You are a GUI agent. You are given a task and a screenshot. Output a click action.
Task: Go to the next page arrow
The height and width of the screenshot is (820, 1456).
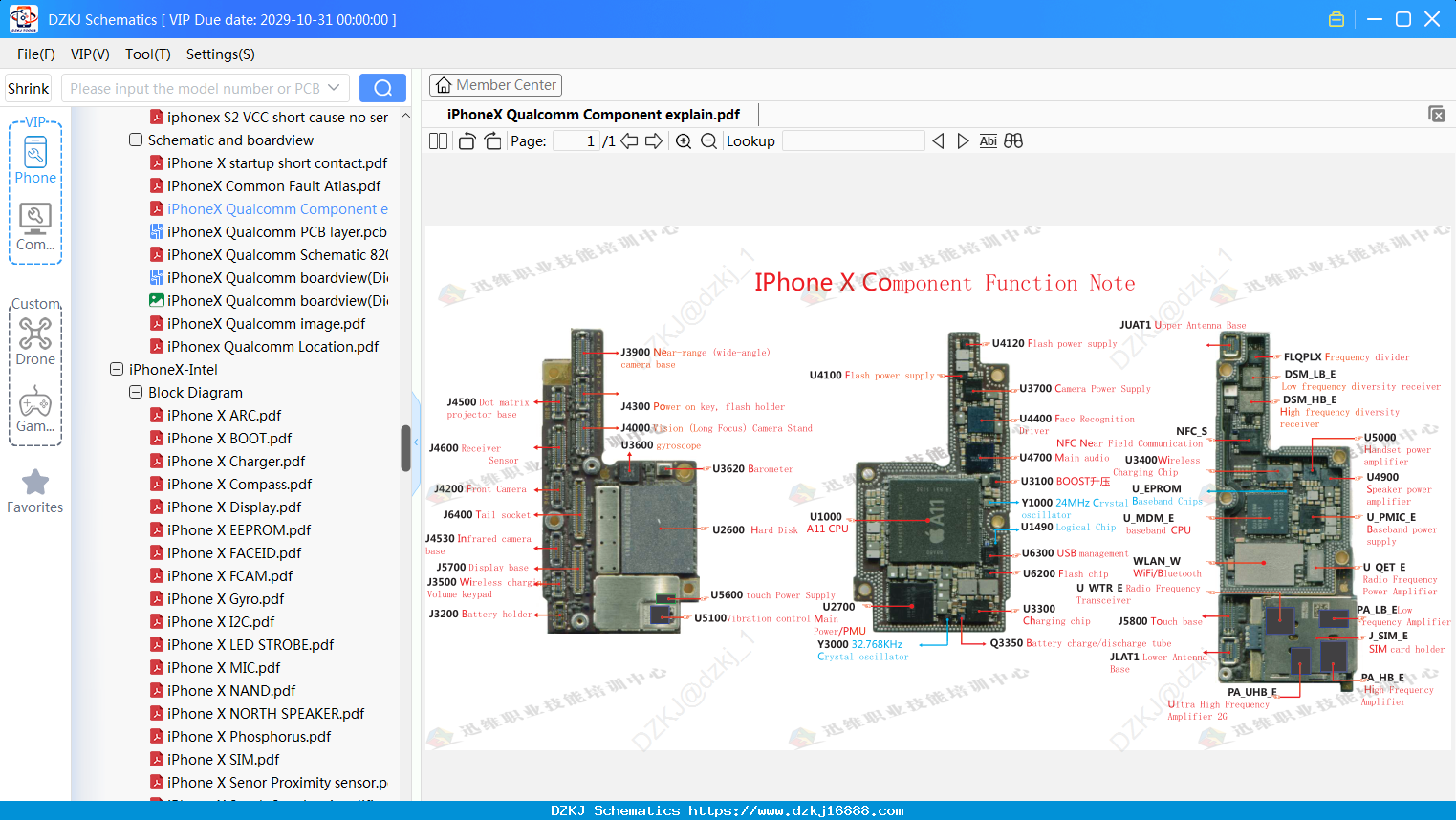(654, 141)
